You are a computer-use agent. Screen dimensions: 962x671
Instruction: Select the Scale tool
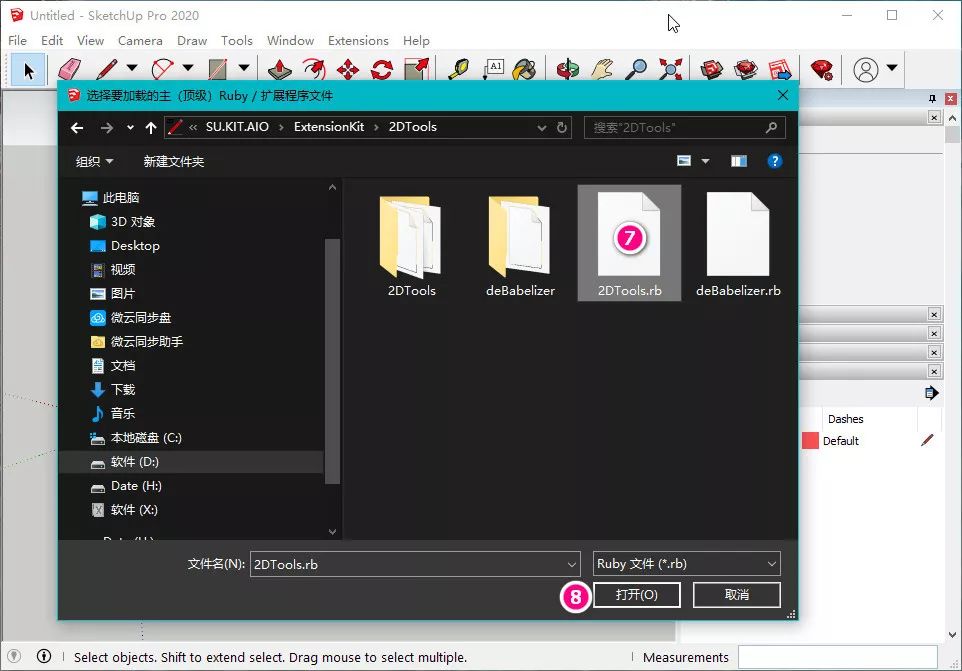tap(416, 69)
